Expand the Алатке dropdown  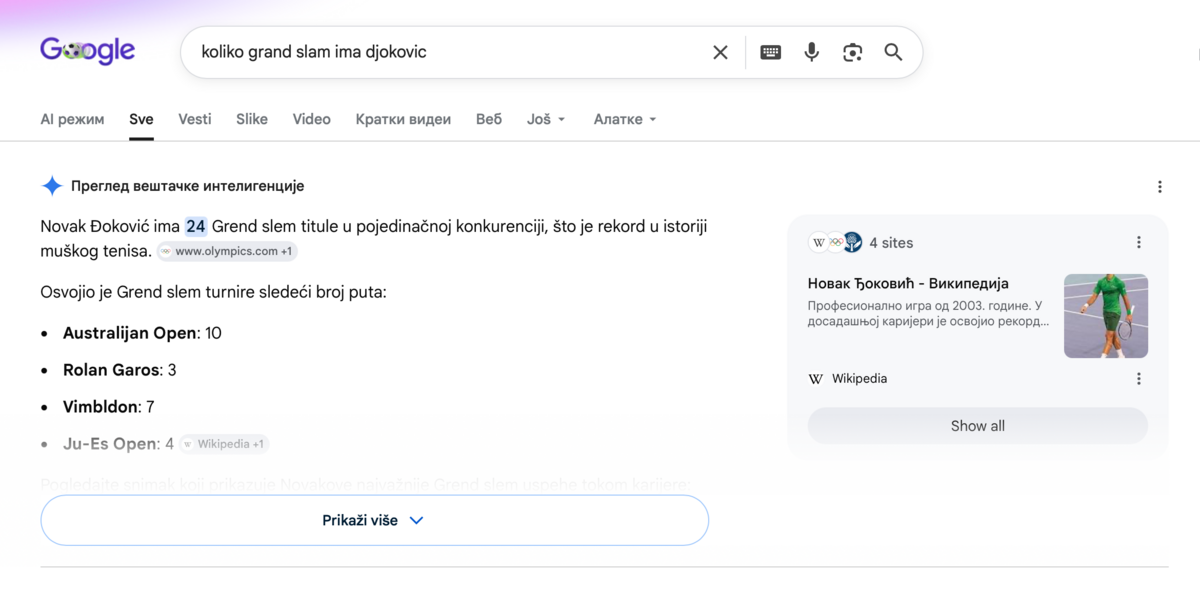coord(625,119)
